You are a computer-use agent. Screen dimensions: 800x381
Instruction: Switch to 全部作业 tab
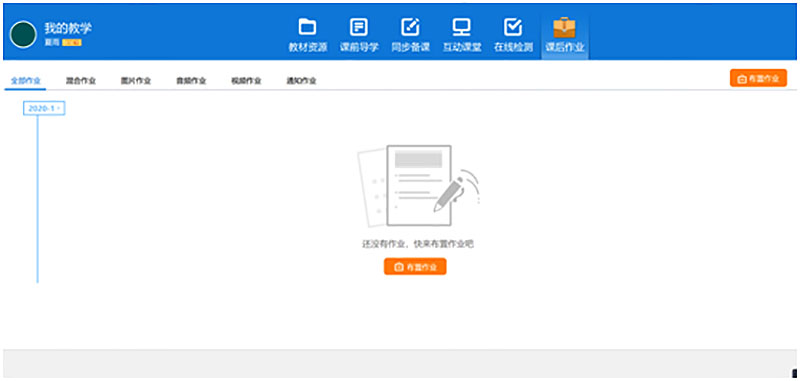pyautogui.click(x=26, y=81)
